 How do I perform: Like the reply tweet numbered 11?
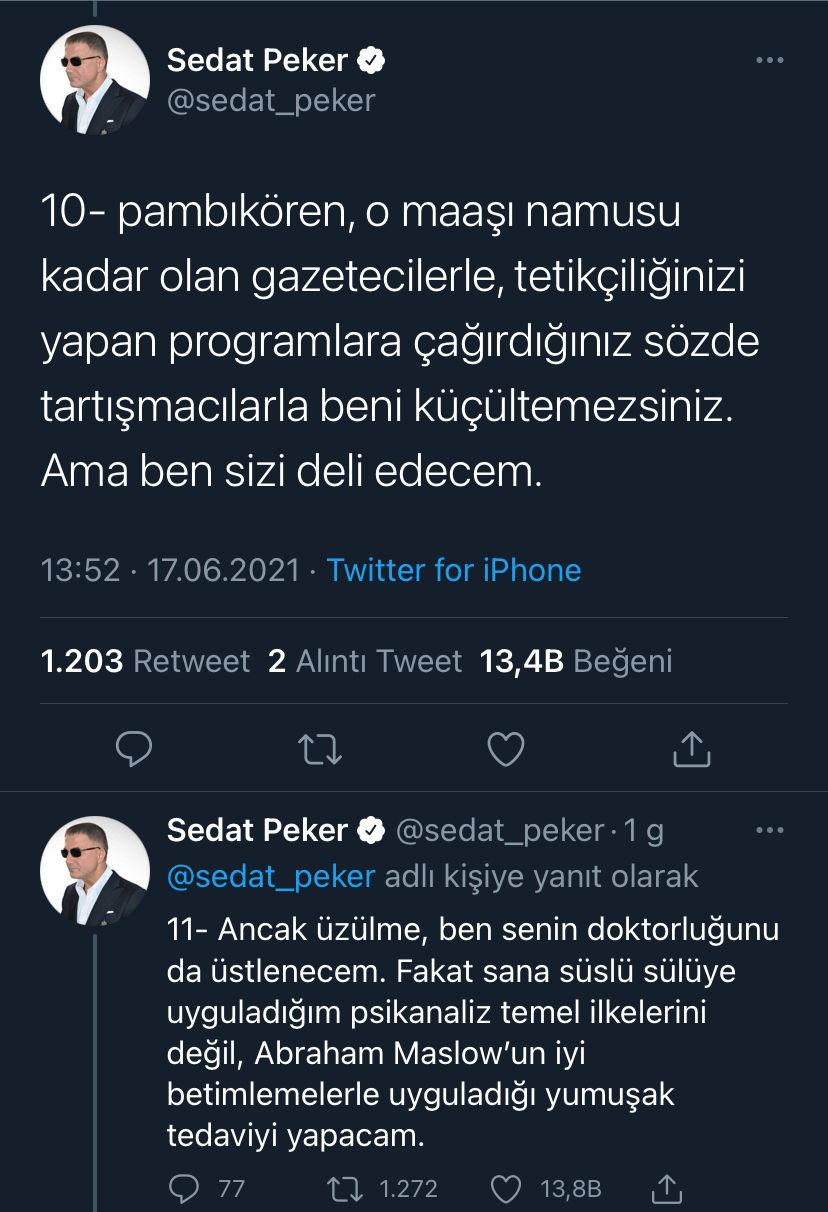pyautogui.click(x=505, y=1189)
